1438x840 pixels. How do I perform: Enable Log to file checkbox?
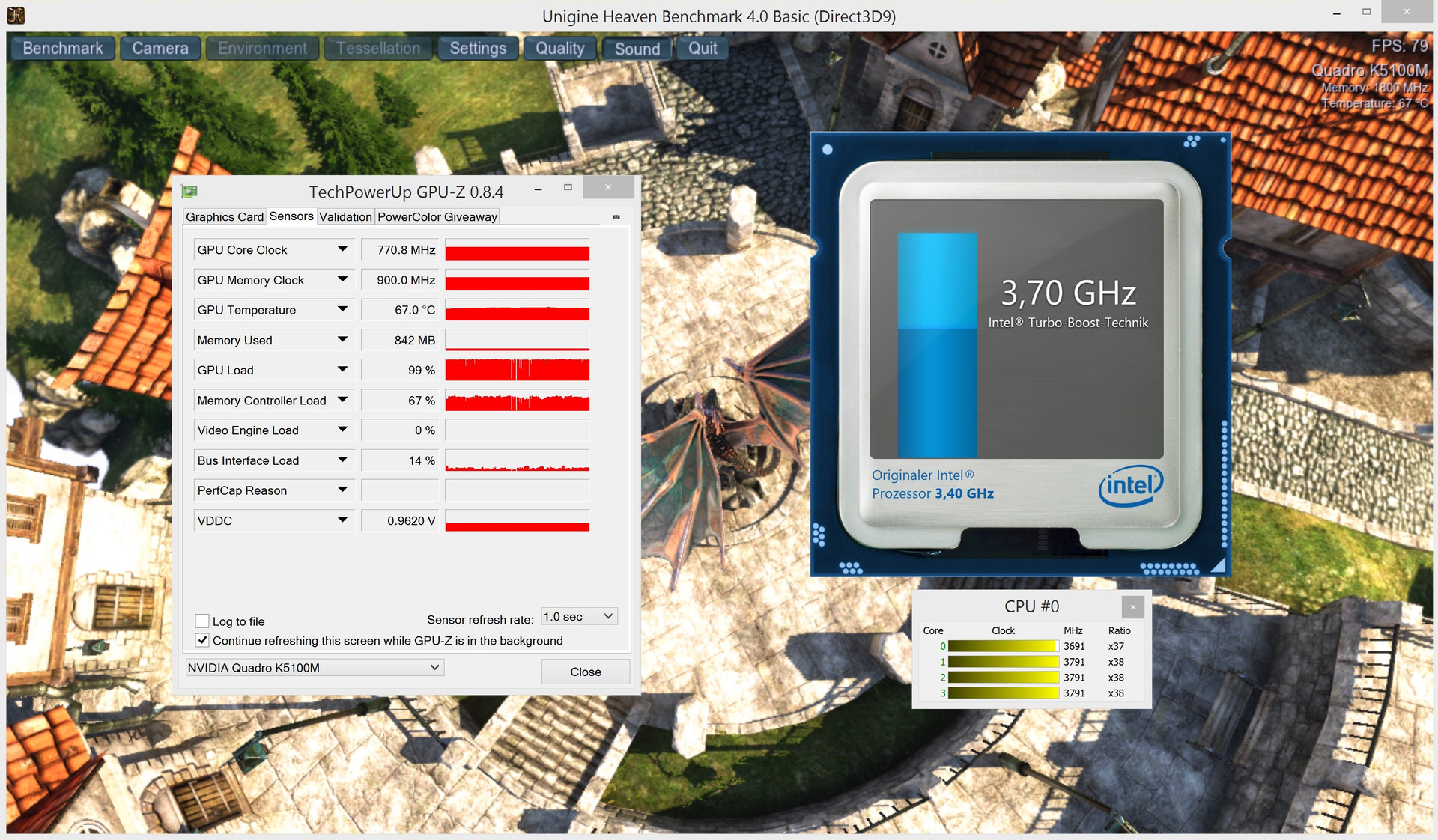click(202, 621)
